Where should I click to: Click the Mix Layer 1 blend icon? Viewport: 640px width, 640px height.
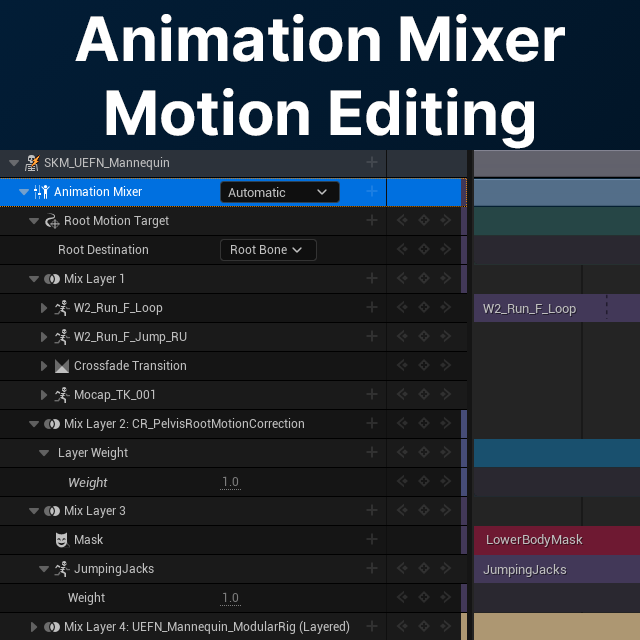point(52,279)
